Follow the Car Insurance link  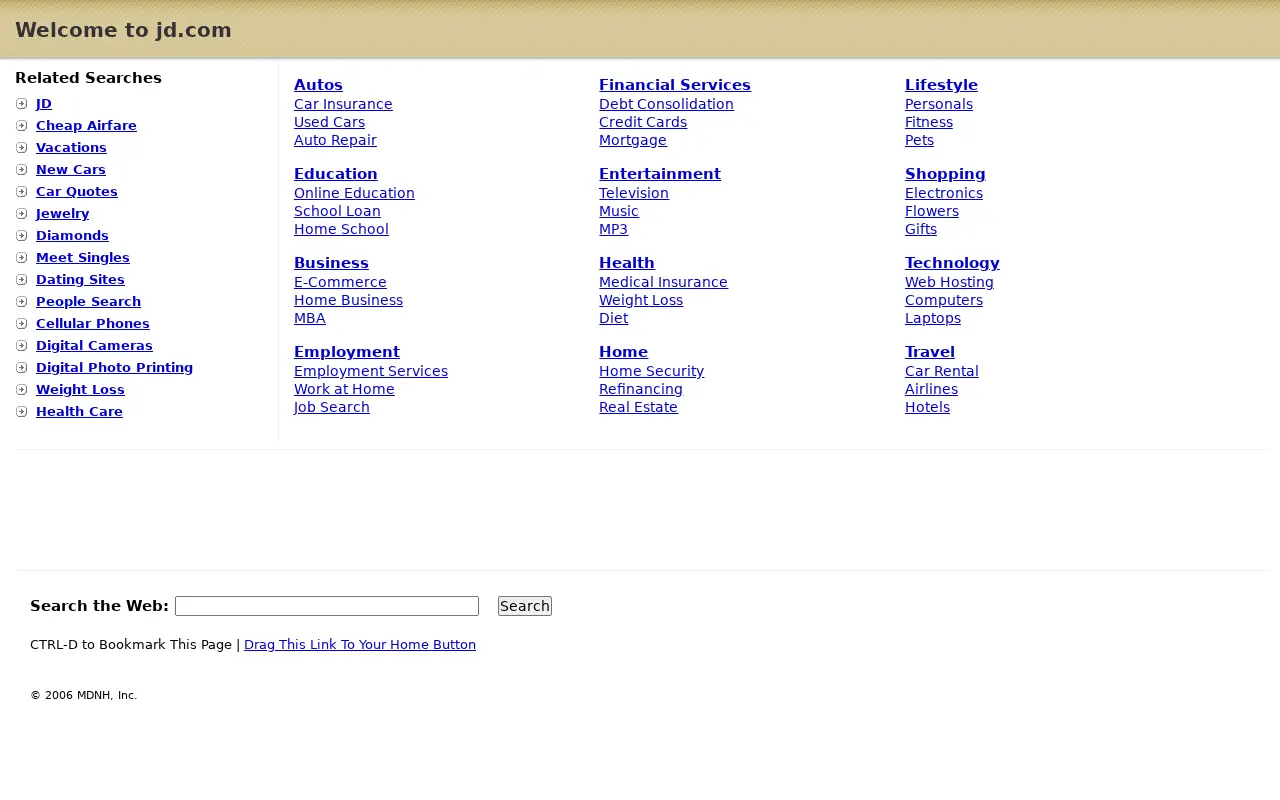tap(343, 104)
